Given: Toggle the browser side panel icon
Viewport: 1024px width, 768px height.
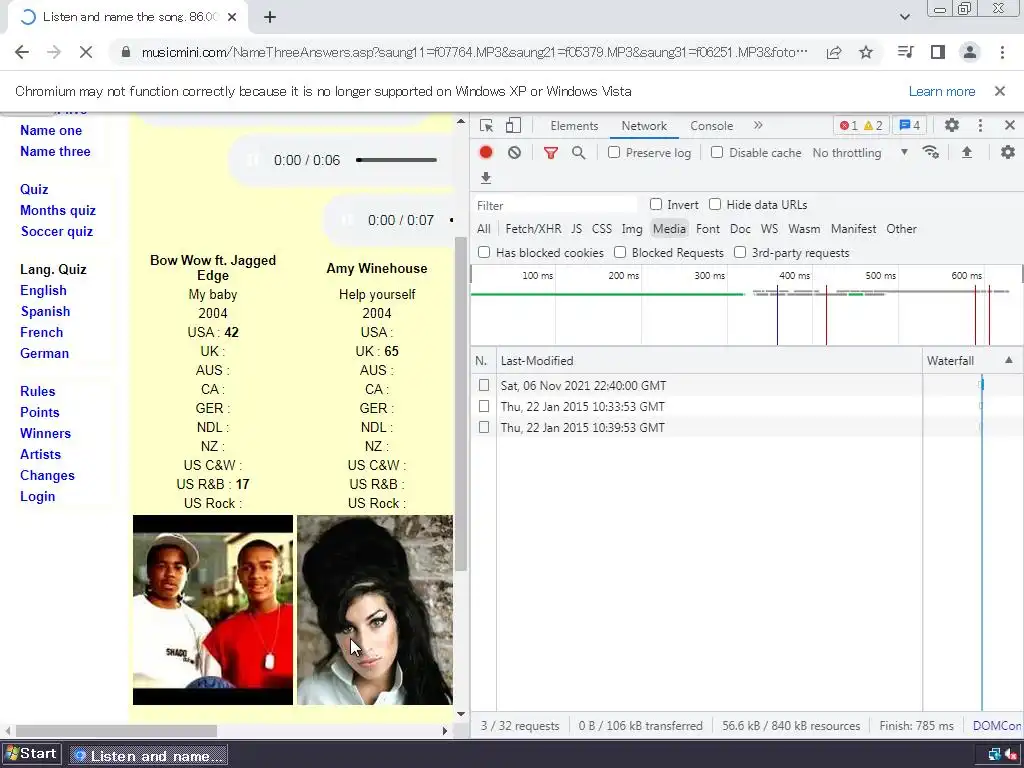Looking at the screenshot, I should click(938, 52).
